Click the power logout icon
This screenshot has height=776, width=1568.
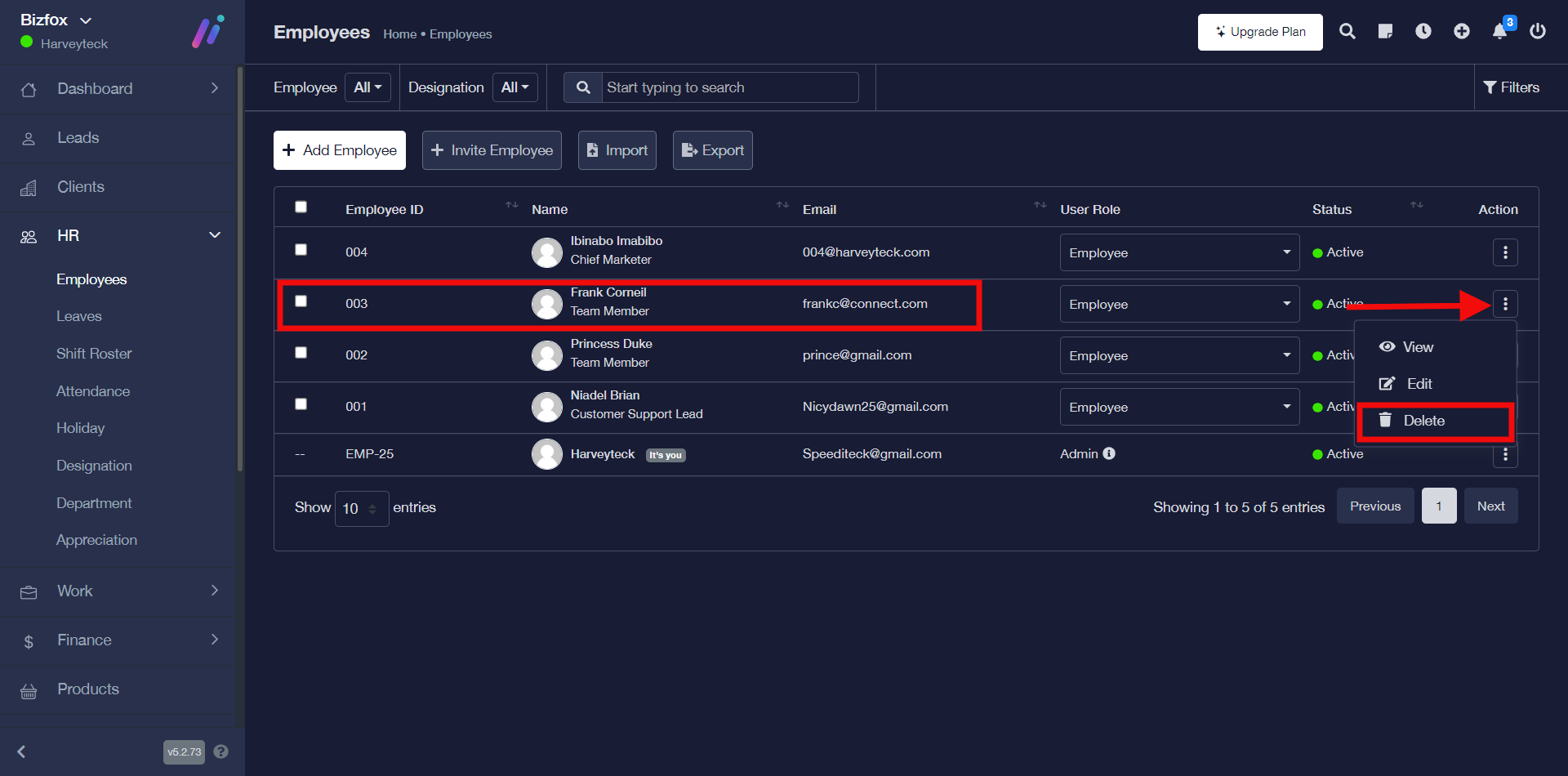1537,32
